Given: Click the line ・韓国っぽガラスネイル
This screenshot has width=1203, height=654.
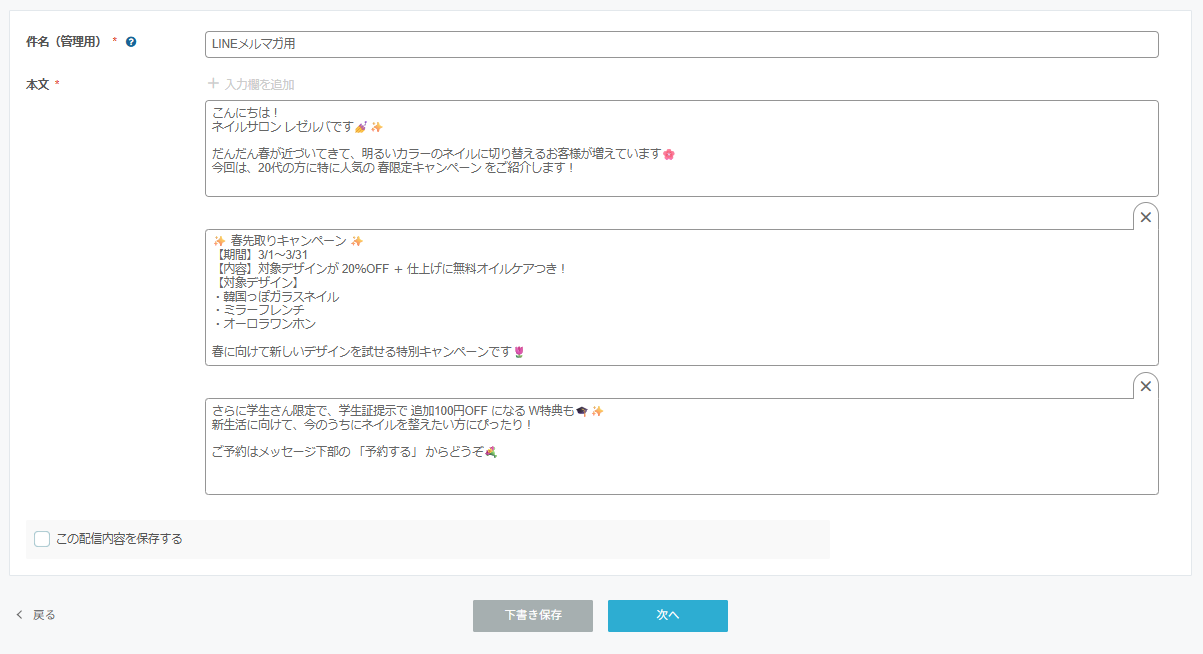Looking at the screenshot, I should click(x=276, y=297).
